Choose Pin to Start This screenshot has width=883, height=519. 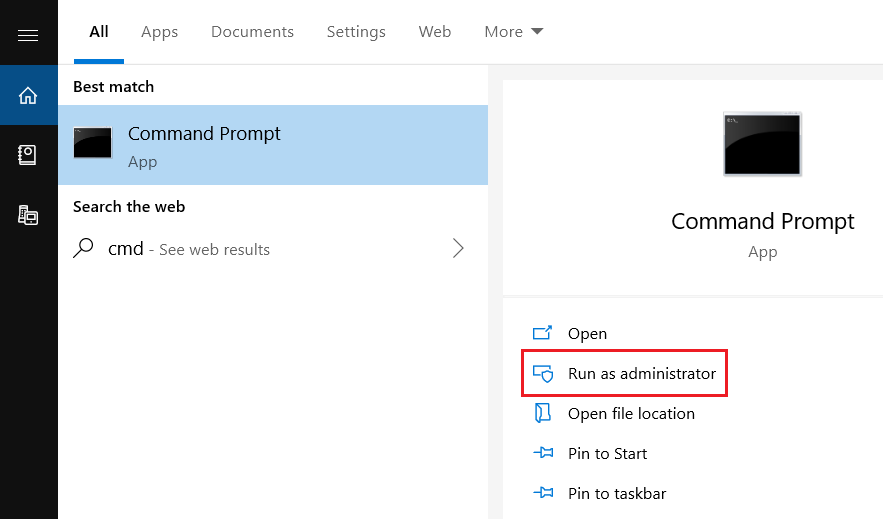tap(607, 453)
